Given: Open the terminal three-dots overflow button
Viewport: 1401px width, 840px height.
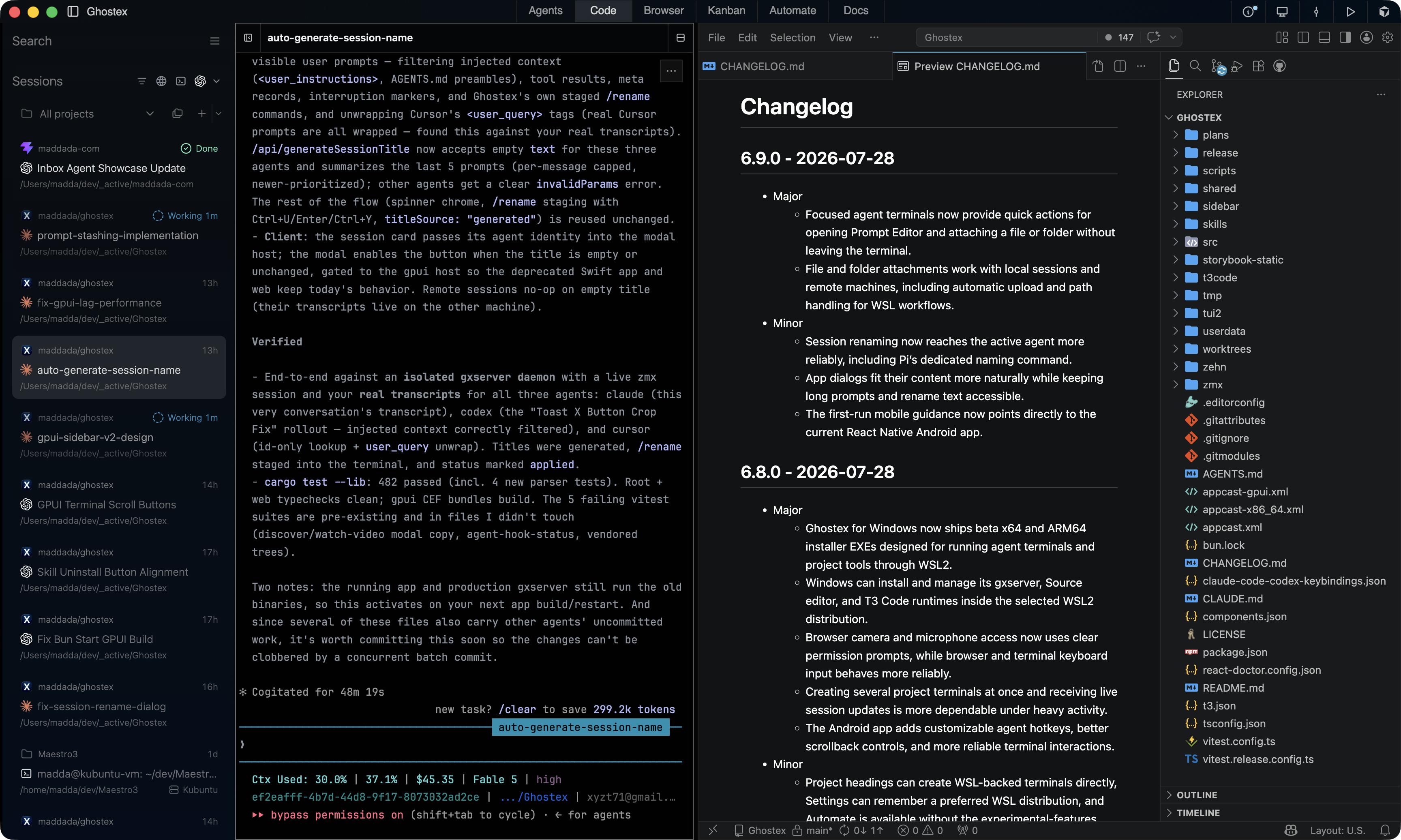Looking at the screenshot, I should coord(671,71).
